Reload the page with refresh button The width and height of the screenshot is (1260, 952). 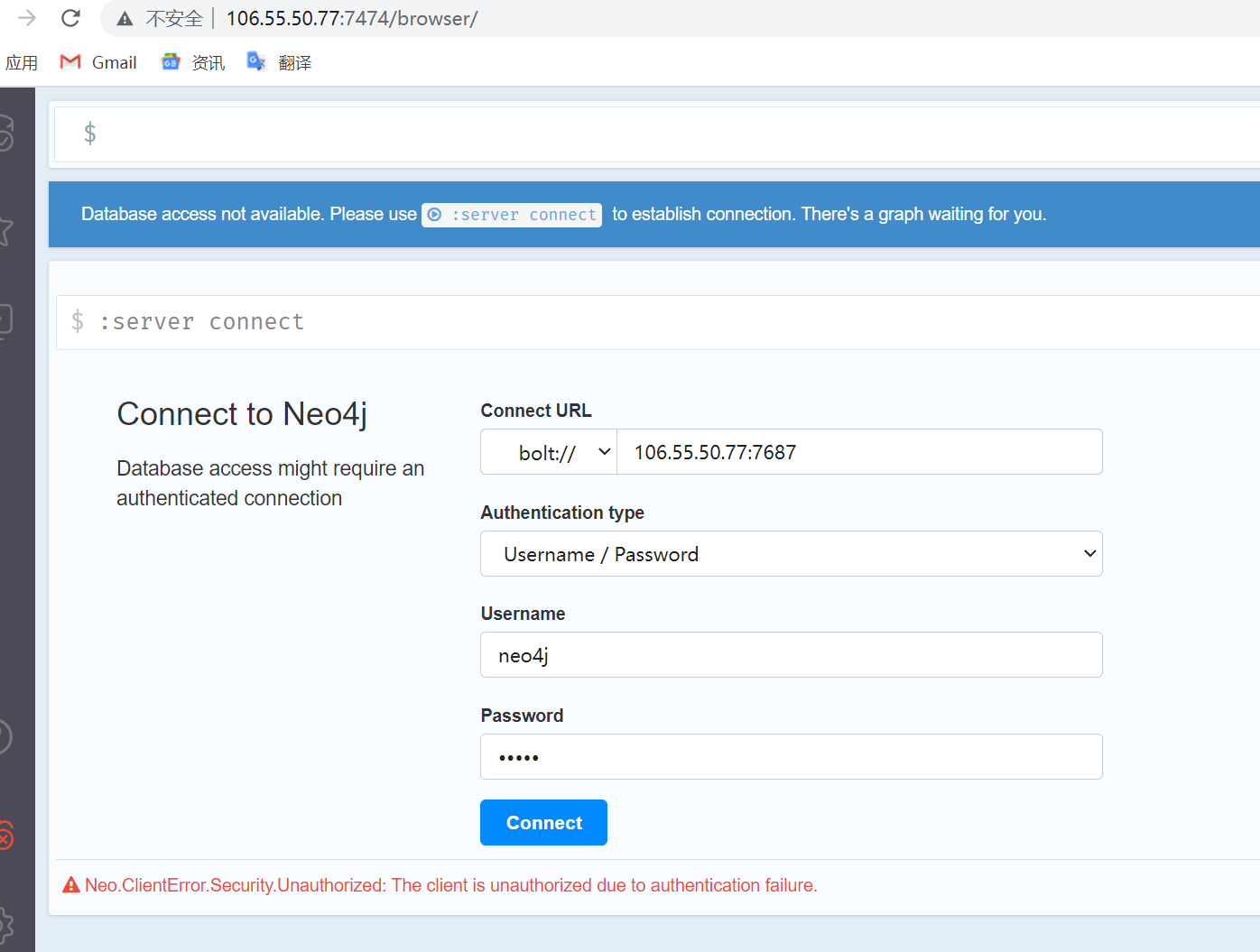click(x=69, y=18)
